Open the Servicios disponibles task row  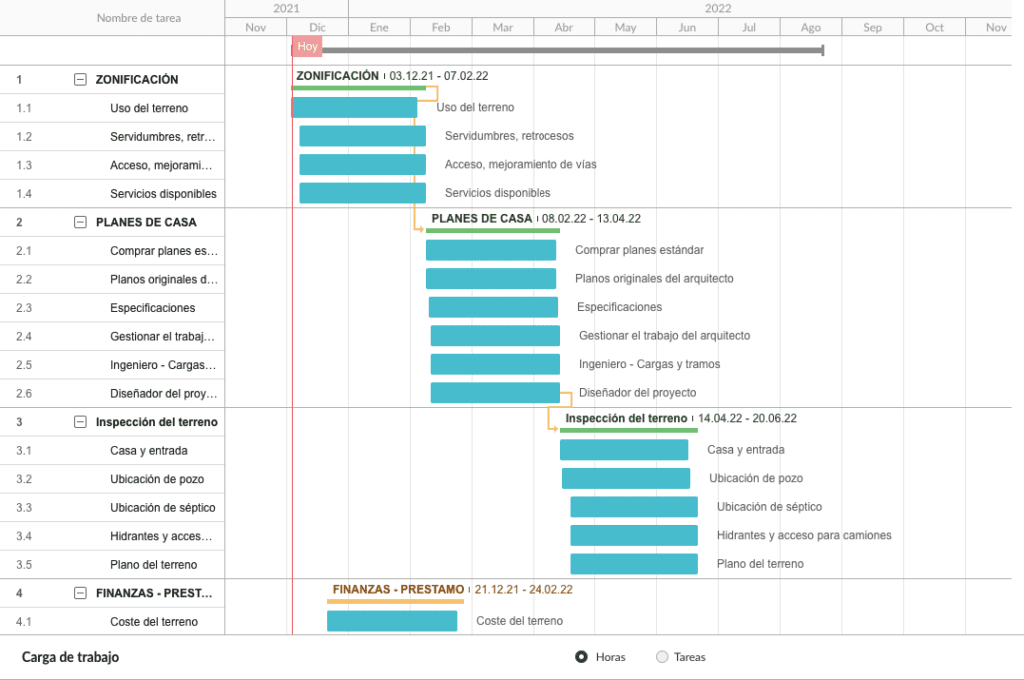pyautogui.click(x=112, y=194)
